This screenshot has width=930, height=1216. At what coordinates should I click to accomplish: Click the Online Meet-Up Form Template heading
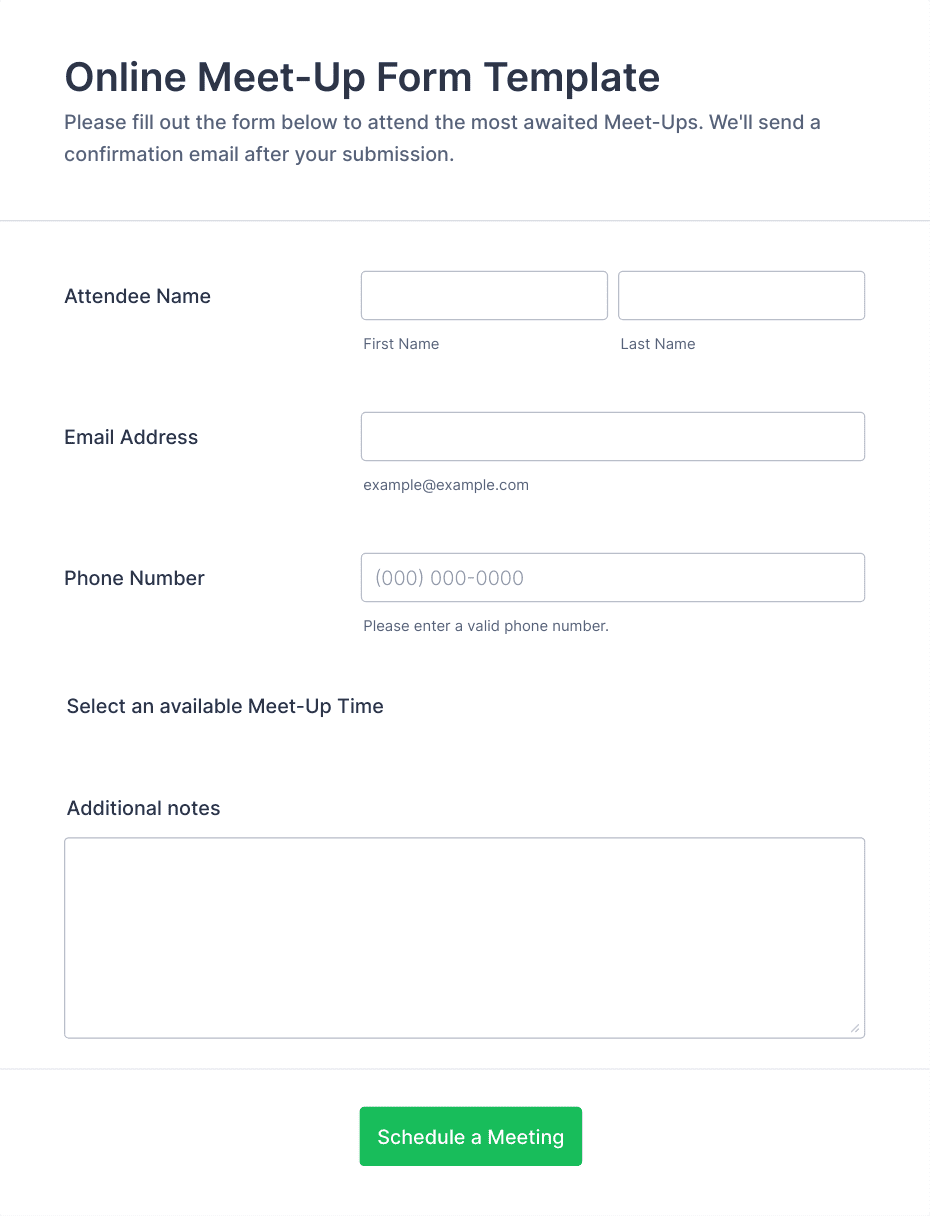[362, 77]
